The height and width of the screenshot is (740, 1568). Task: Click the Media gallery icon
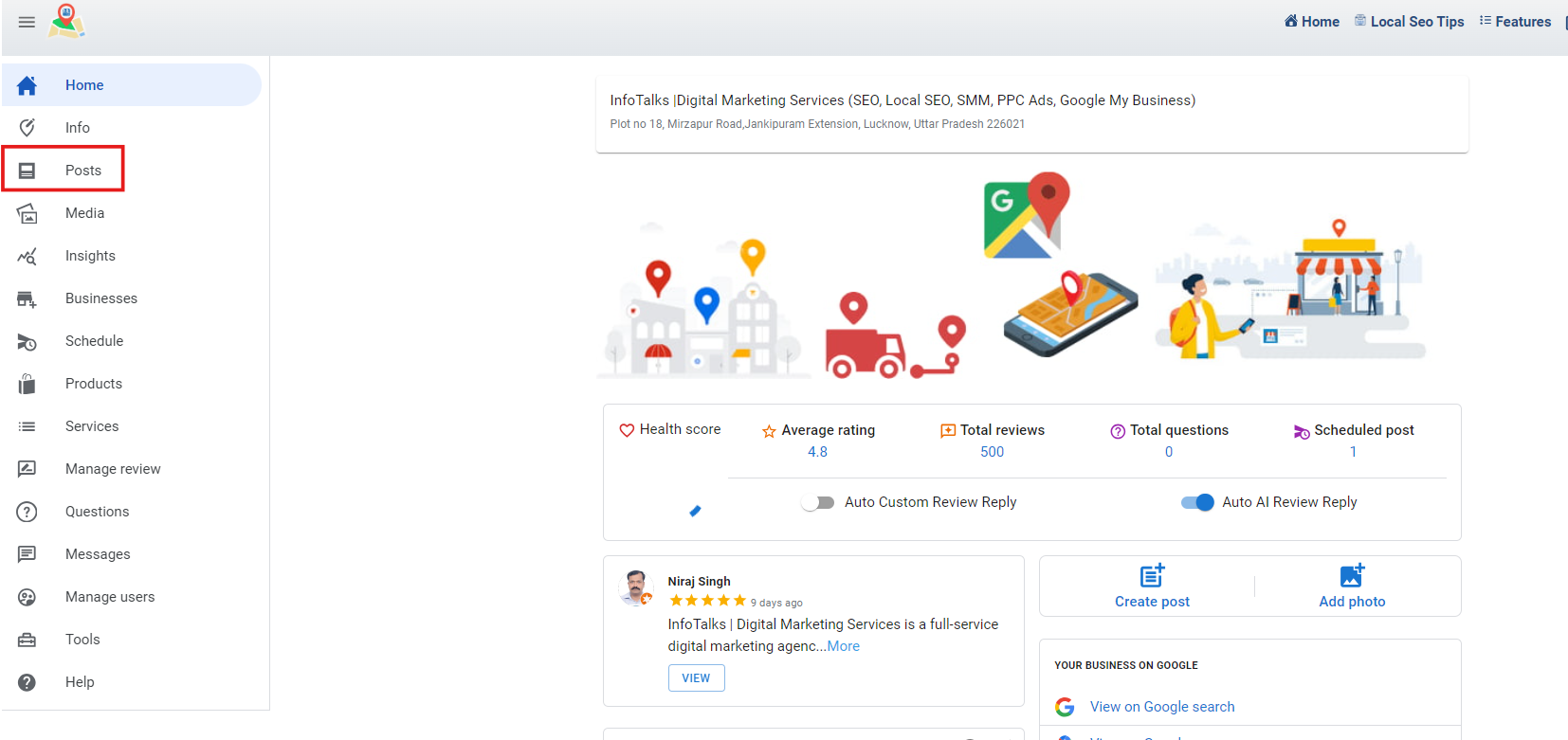(27, 213)
